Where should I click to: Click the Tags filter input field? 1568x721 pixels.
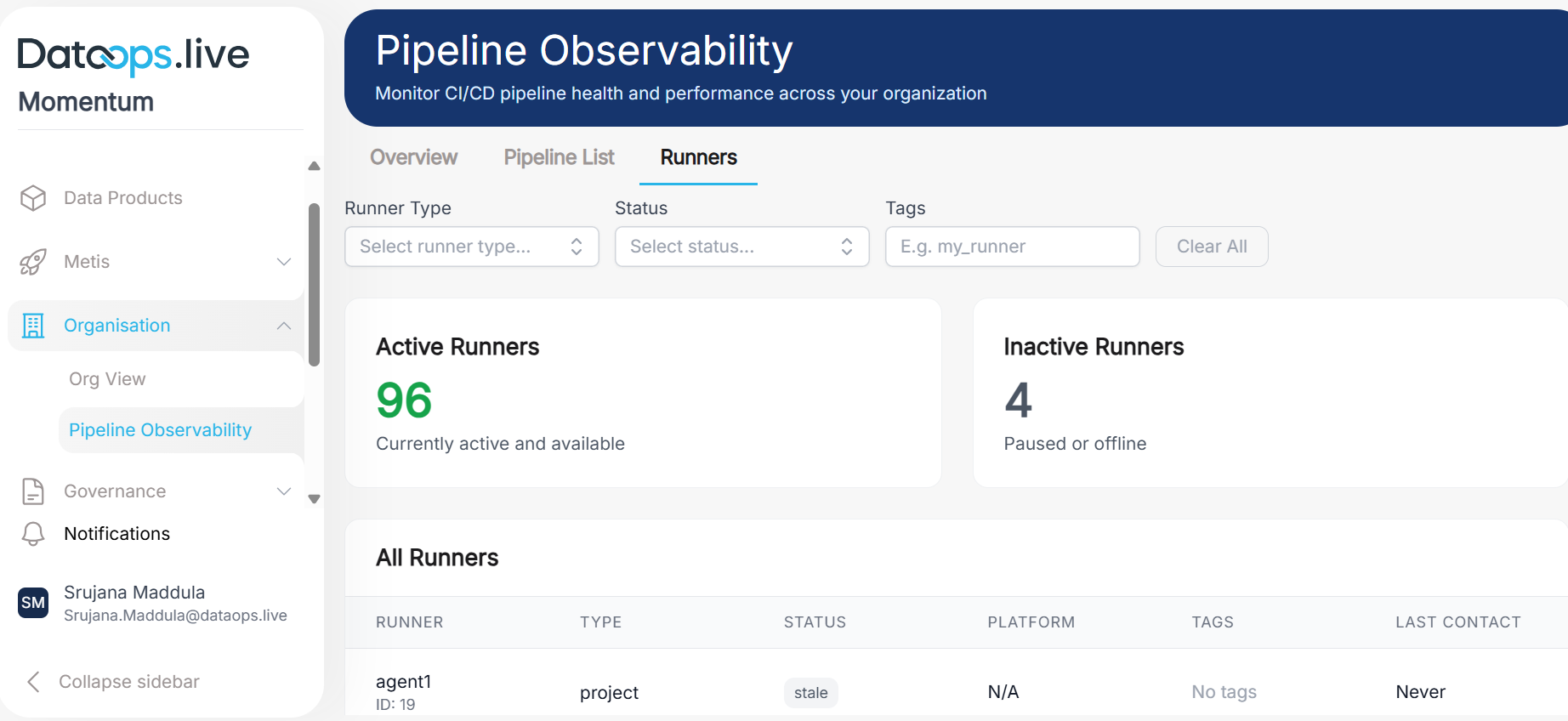(1012, 247)
